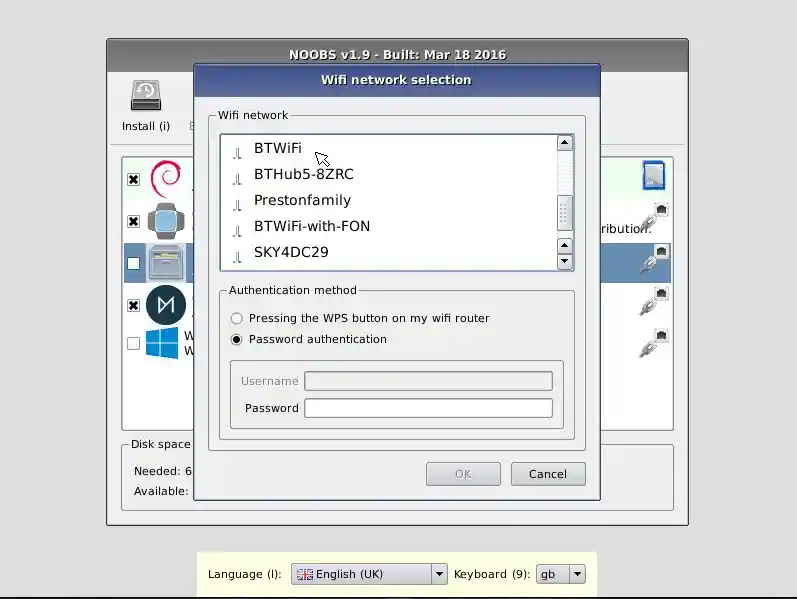
Task: Open English (UK) language combo box
Action: [369, 574]
